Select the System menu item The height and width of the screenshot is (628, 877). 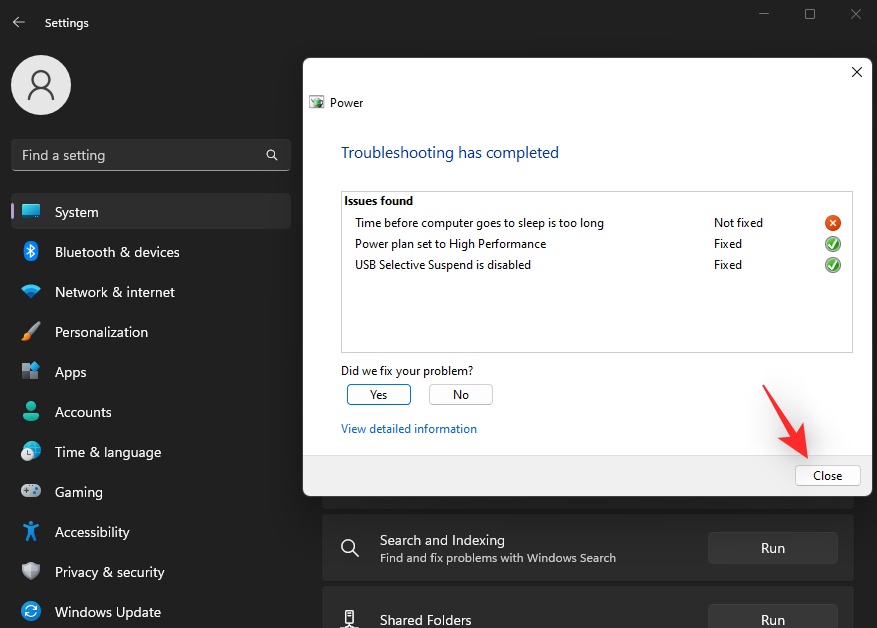coord(76,212)
